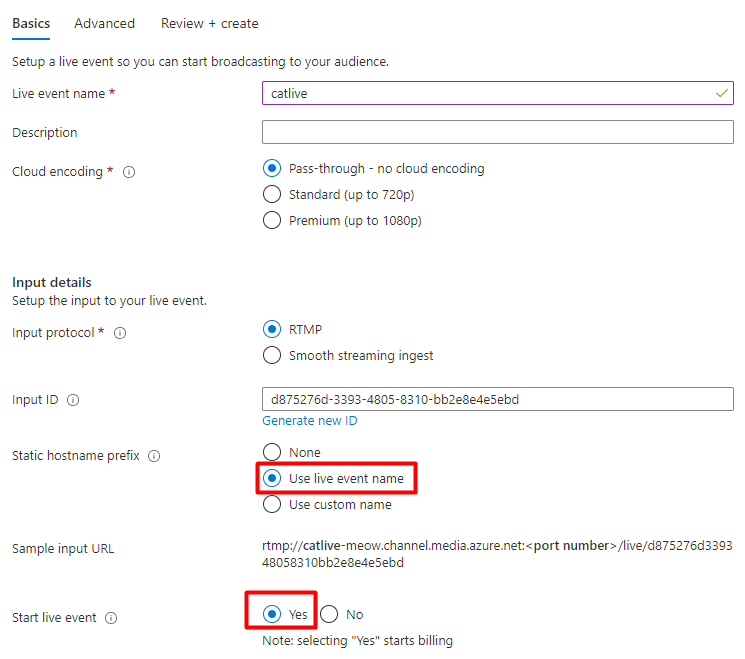The width and height of the screenshot is (745, 659).
Task: Select No for Start live event
Action: click(x=330, y=614)
